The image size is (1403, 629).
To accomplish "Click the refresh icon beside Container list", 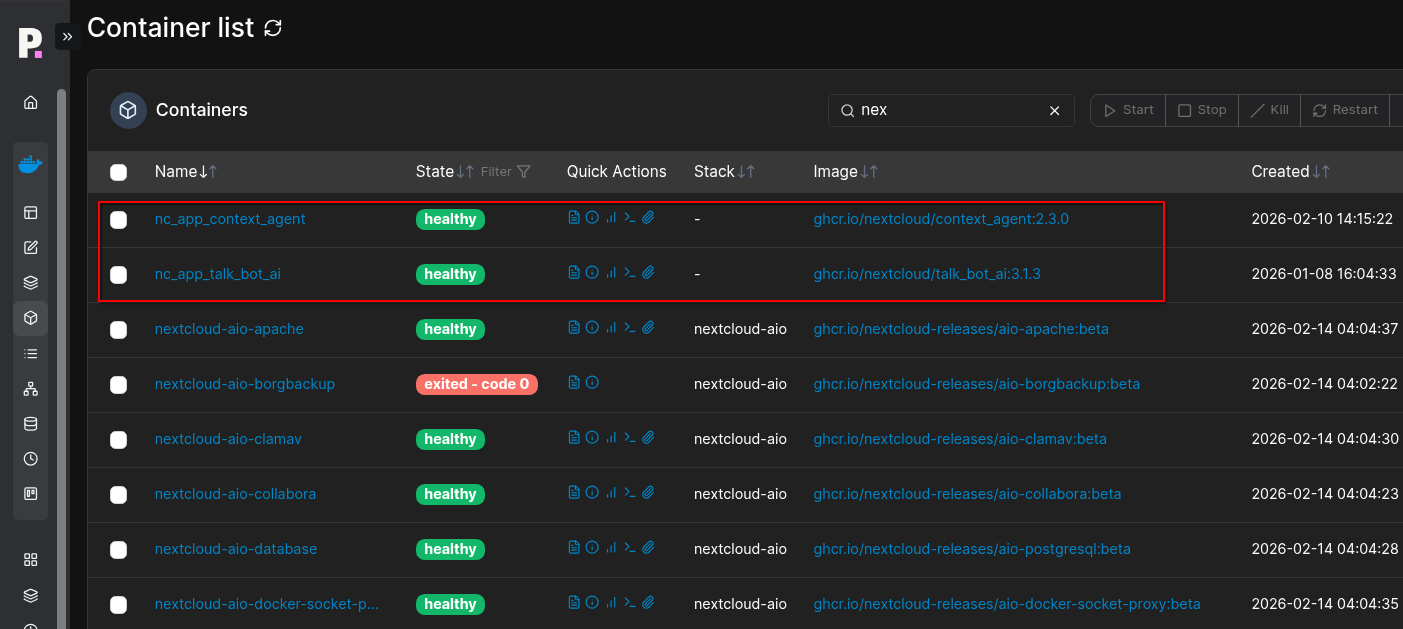I will click(273, 28).
